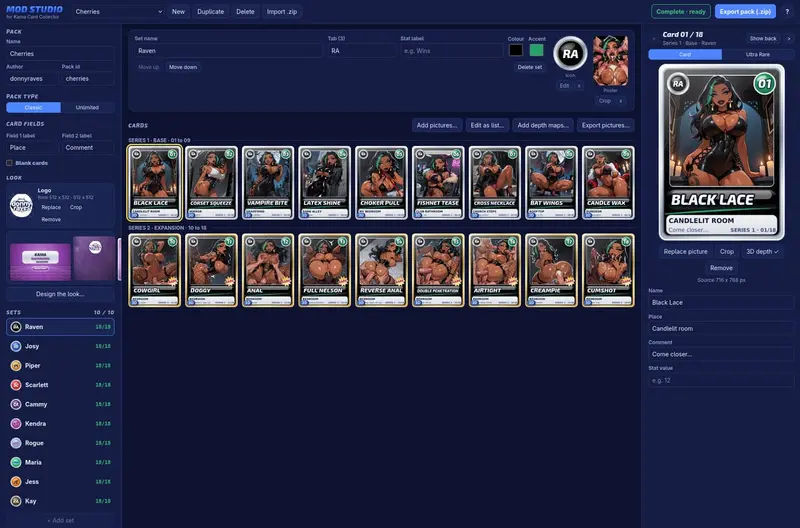This screenshot has height=528, width=800.
Task: Click Design the look... button
Action: coord(60,294)
